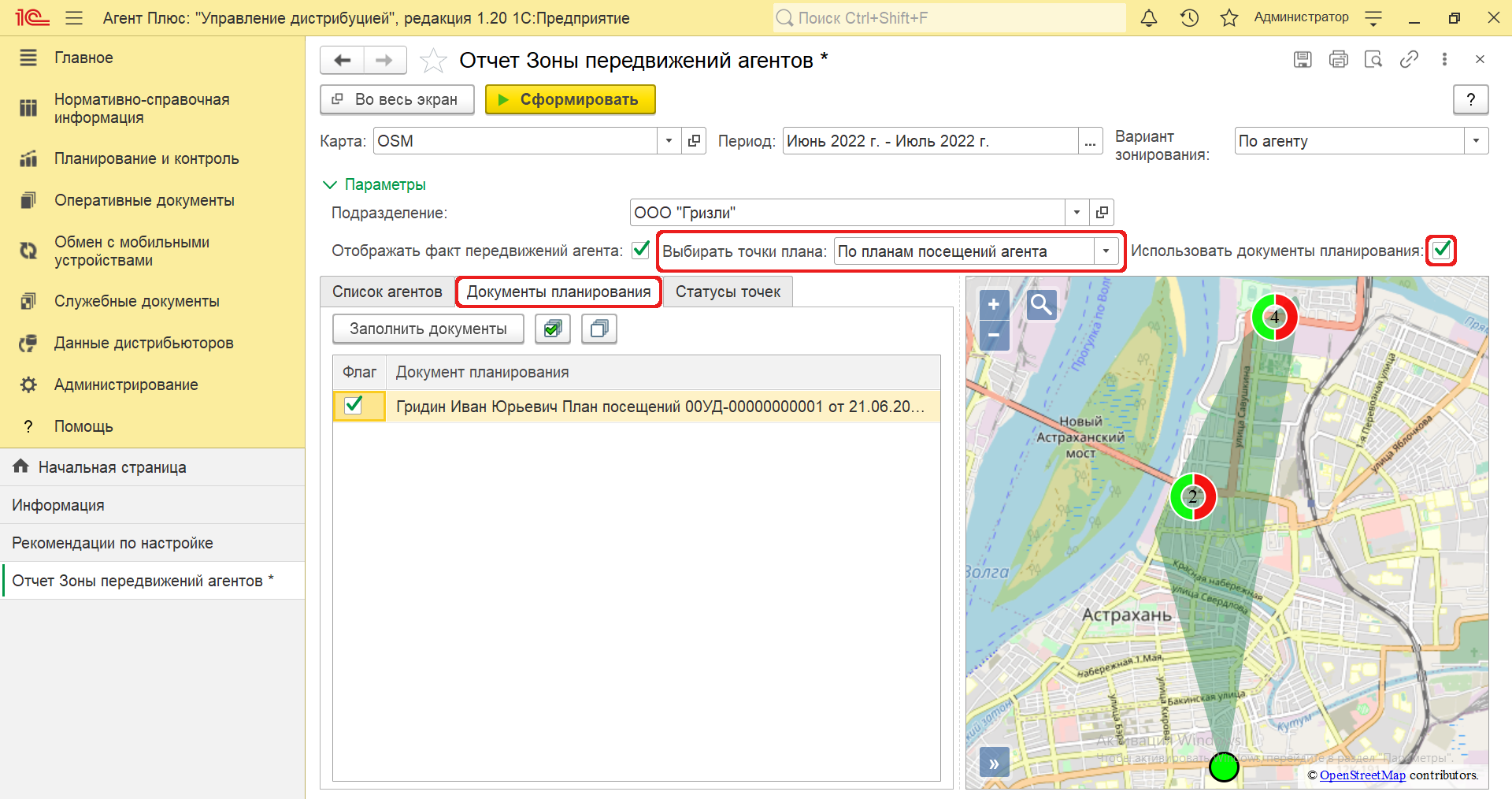The width and height of the screenshot is (1512, 799).
Task: Print the report with printer icon
Action: click(x=1338, y=59)
